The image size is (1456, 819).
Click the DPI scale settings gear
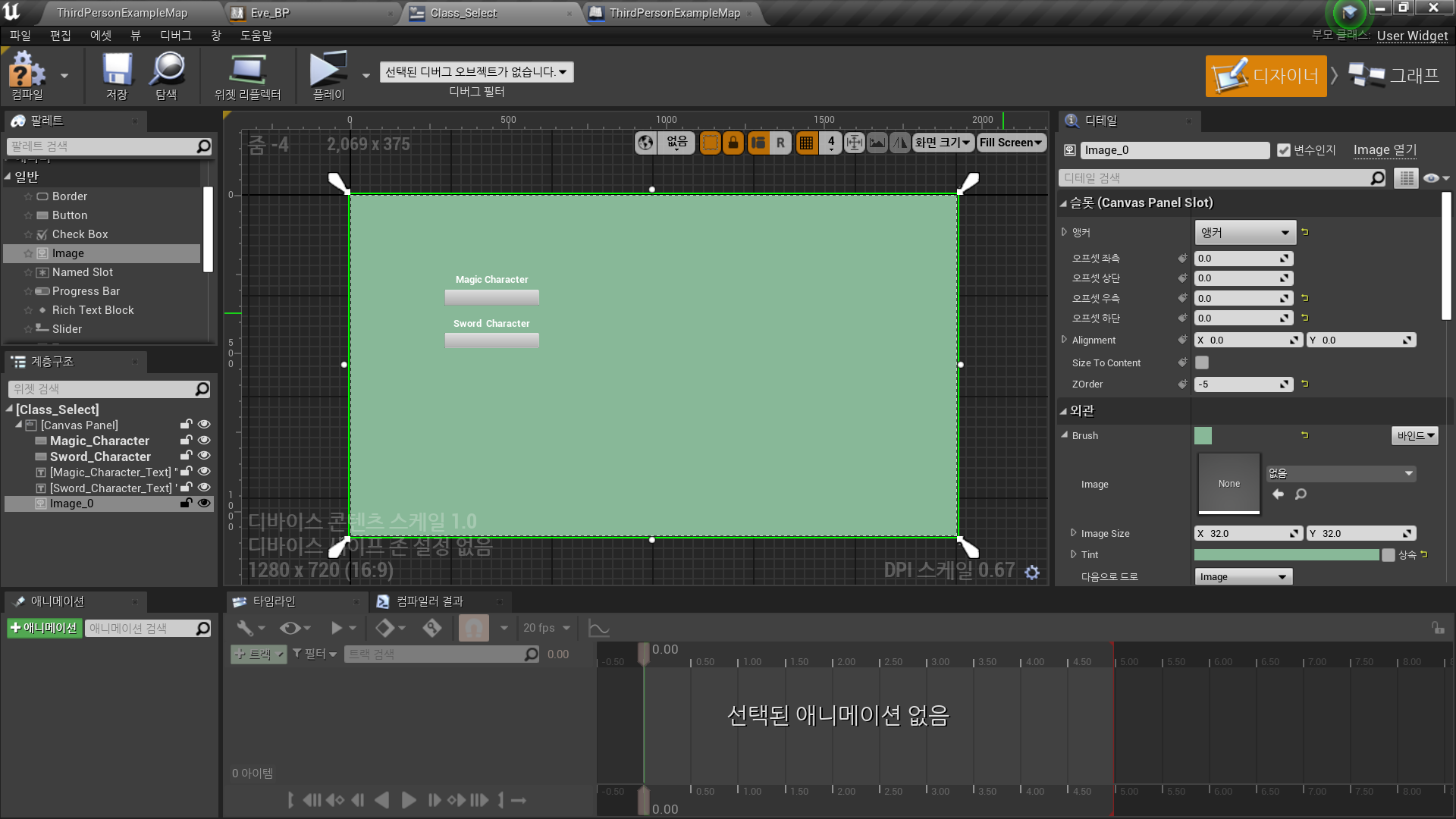(x=1032, y=573)
